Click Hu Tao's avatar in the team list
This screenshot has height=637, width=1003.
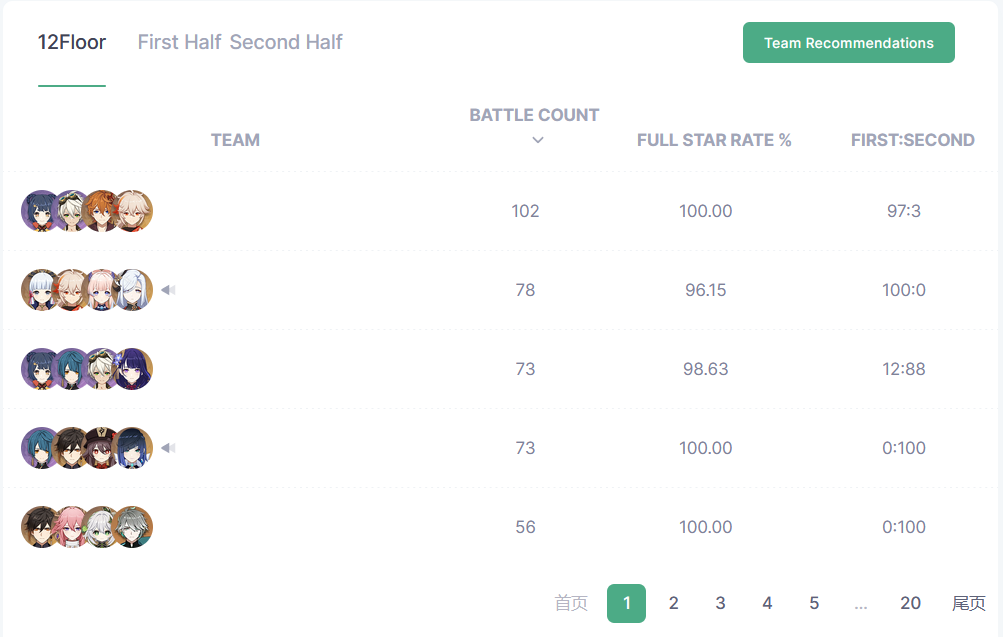102,448
